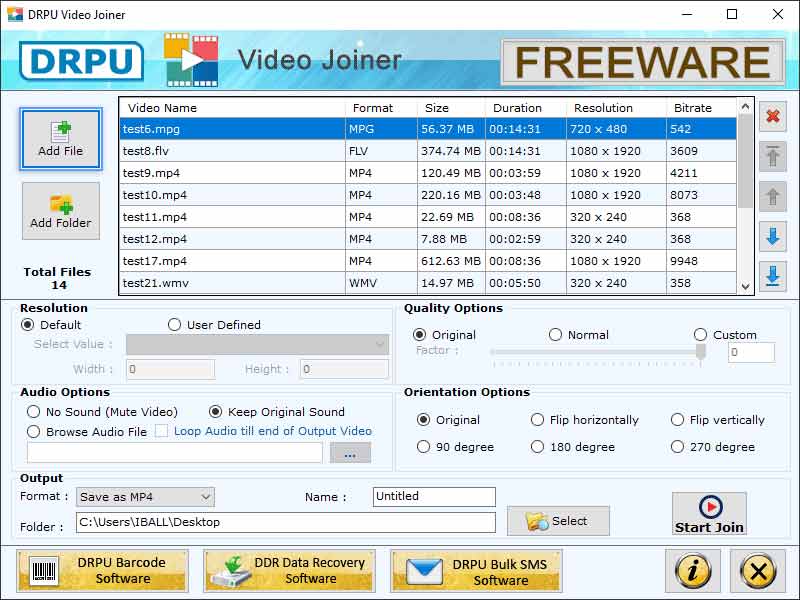The image size is (800, 600).
Task: Add a folder of videos
Action: point(60,211)
